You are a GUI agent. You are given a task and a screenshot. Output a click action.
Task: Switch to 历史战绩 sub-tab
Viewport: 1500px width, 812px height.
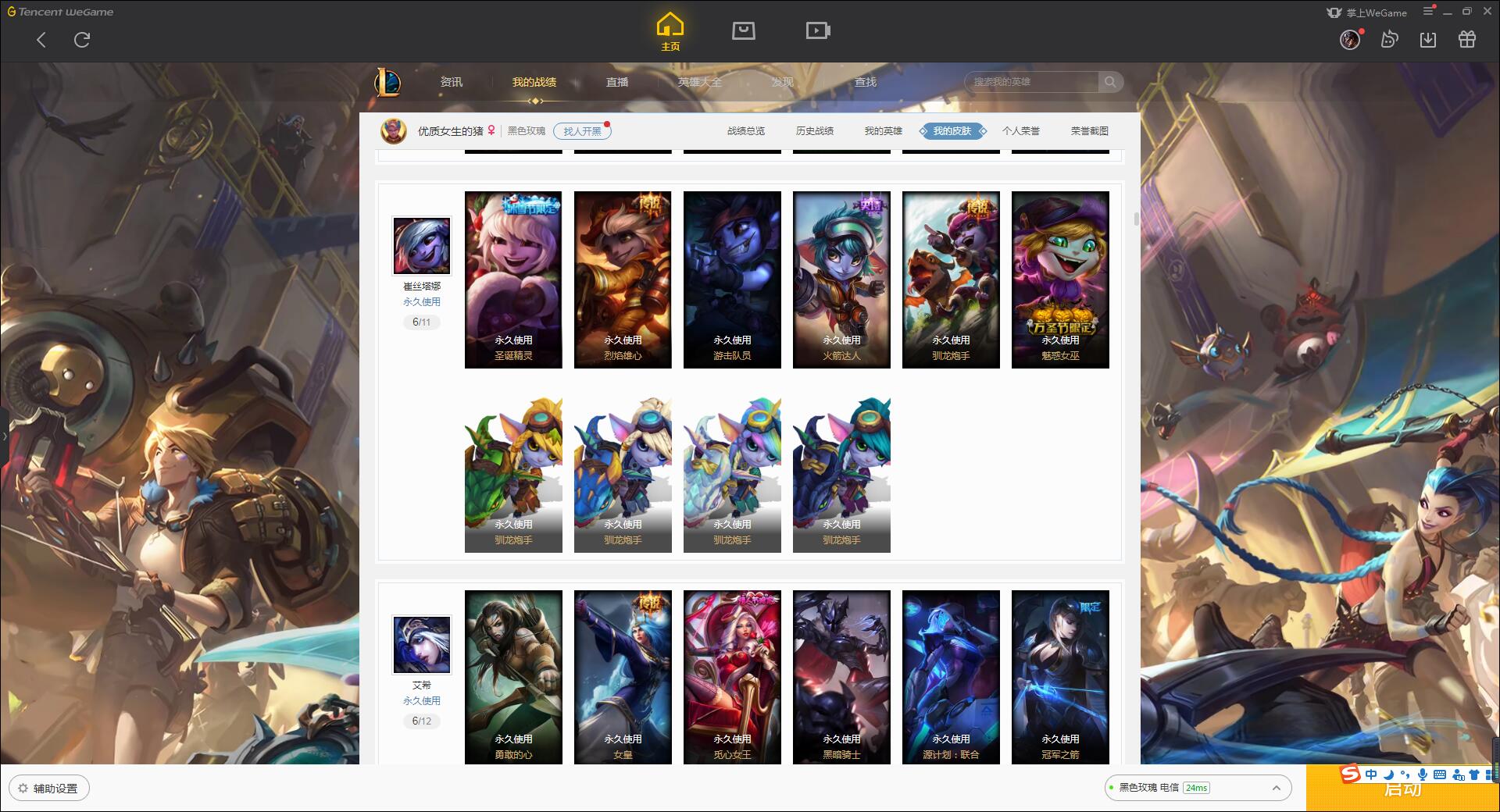pyautogui.click(x=815, y=131)
